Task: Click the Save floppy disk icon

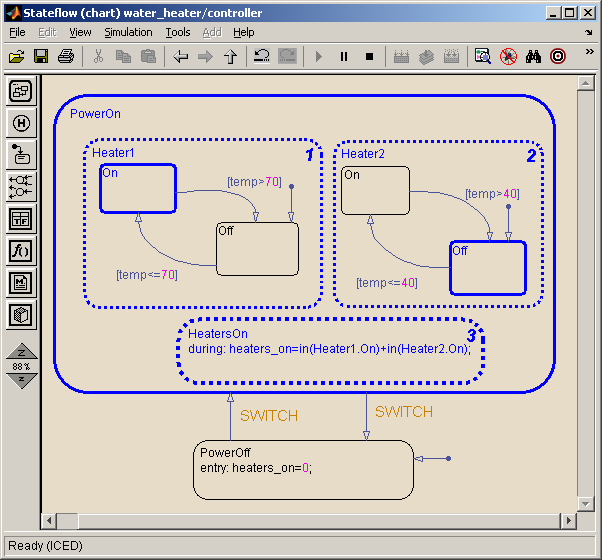Action: [41, 56]
